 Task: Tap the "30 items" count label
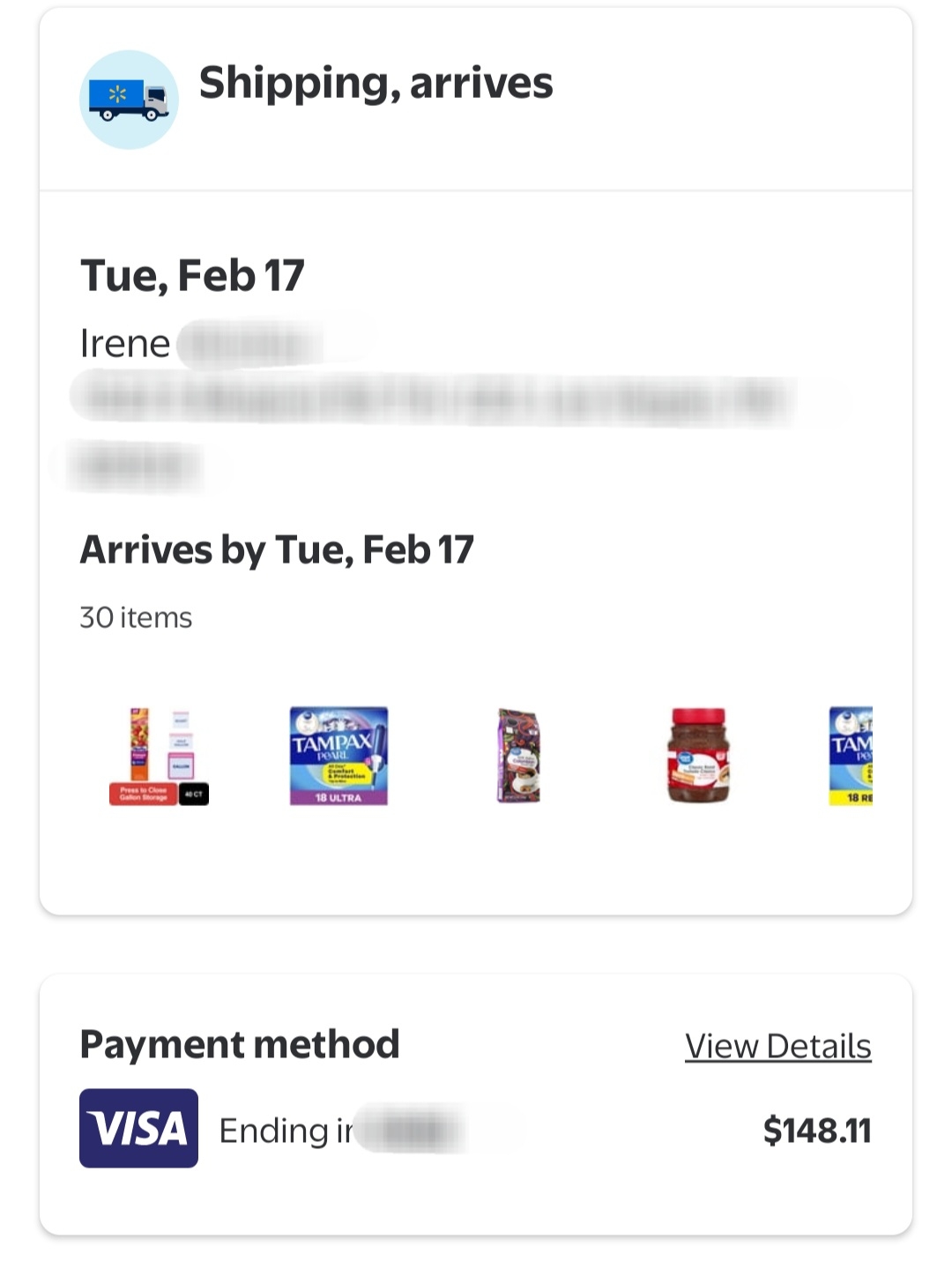coord(136,617)
